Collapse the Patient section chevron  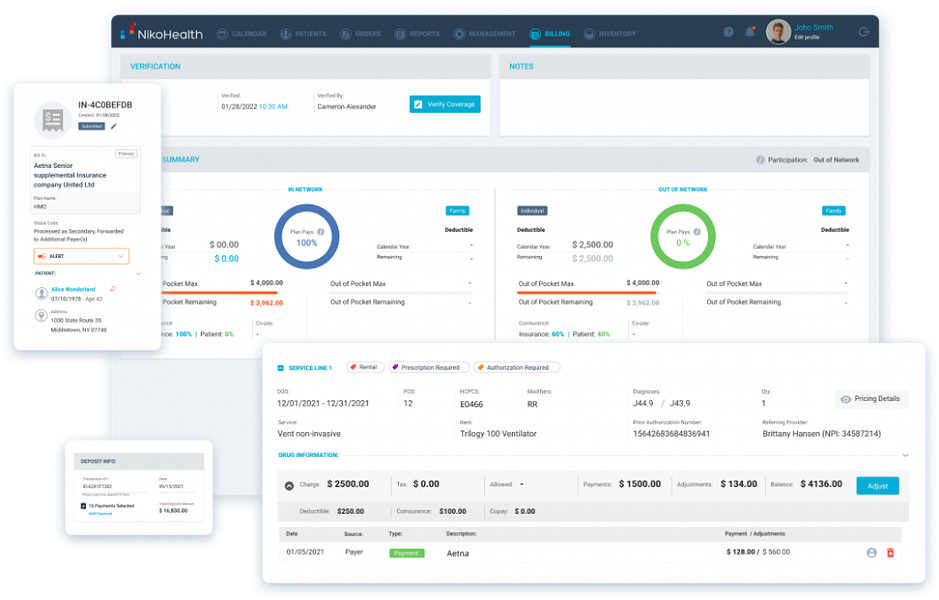138,274
